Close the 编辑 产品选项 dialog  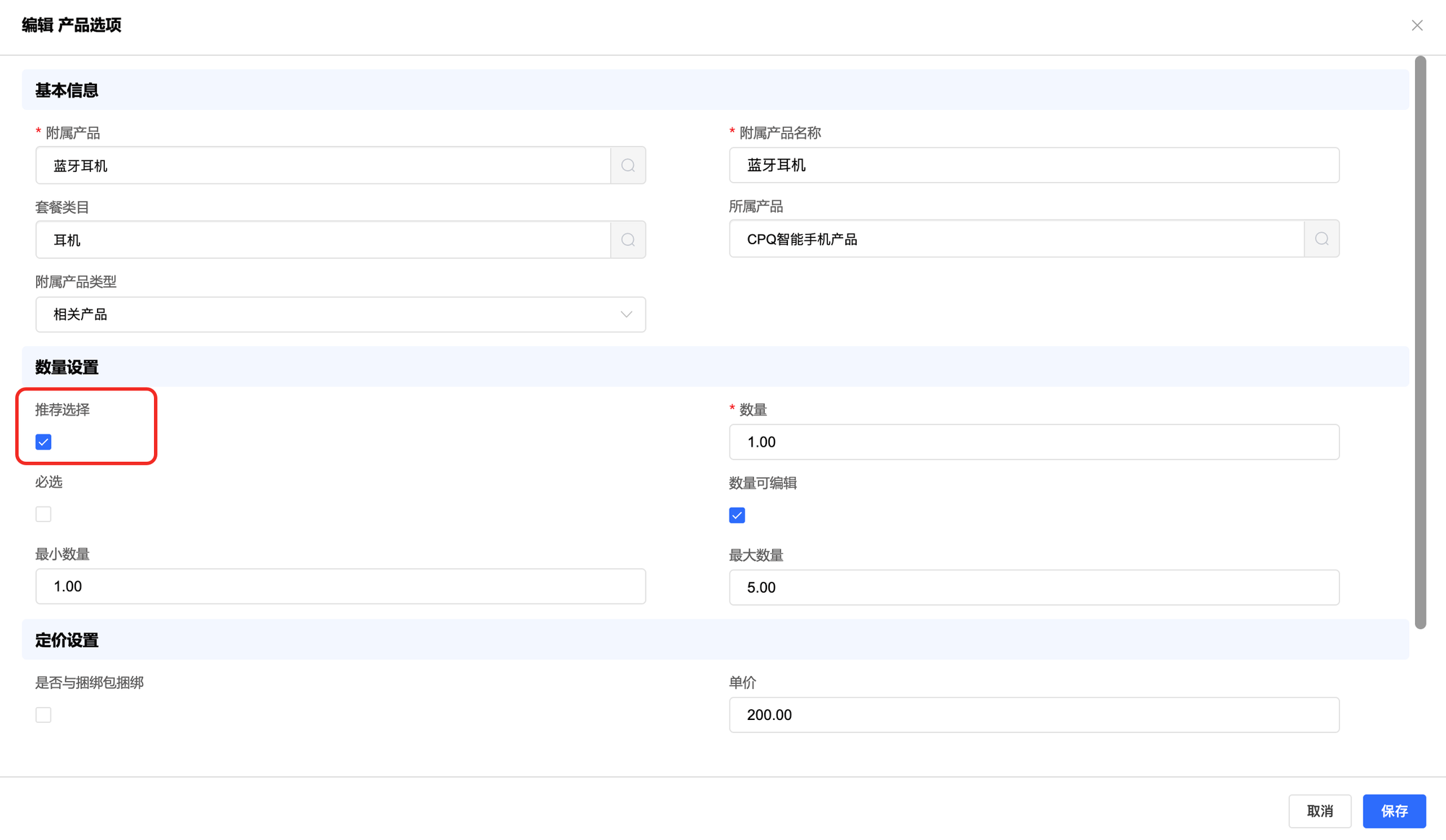[1416, 25]
